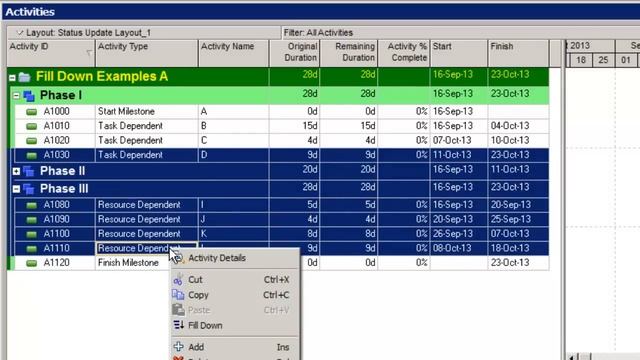Select Activity ID cell A1120
The image size is (640, 360).
(x=56, y=263)
